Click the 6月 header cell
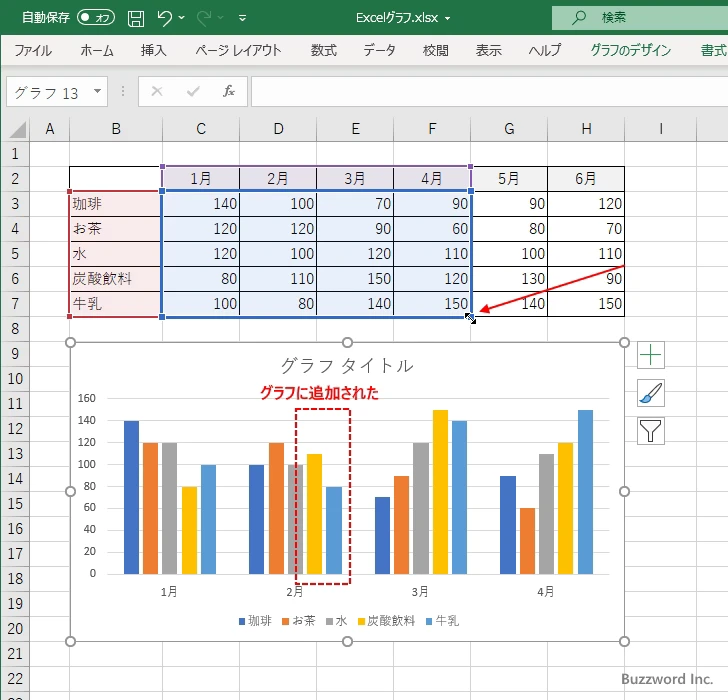Screen dimensions: 728x700 tap(586, 179)
